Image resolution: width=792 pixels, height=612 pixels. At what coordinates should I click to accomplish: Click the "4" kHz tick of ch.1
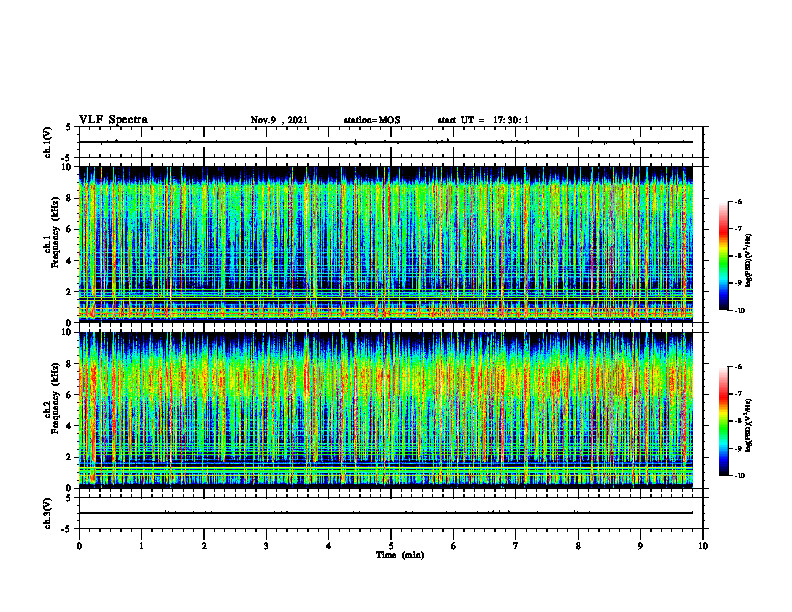(x=70, y=261)
